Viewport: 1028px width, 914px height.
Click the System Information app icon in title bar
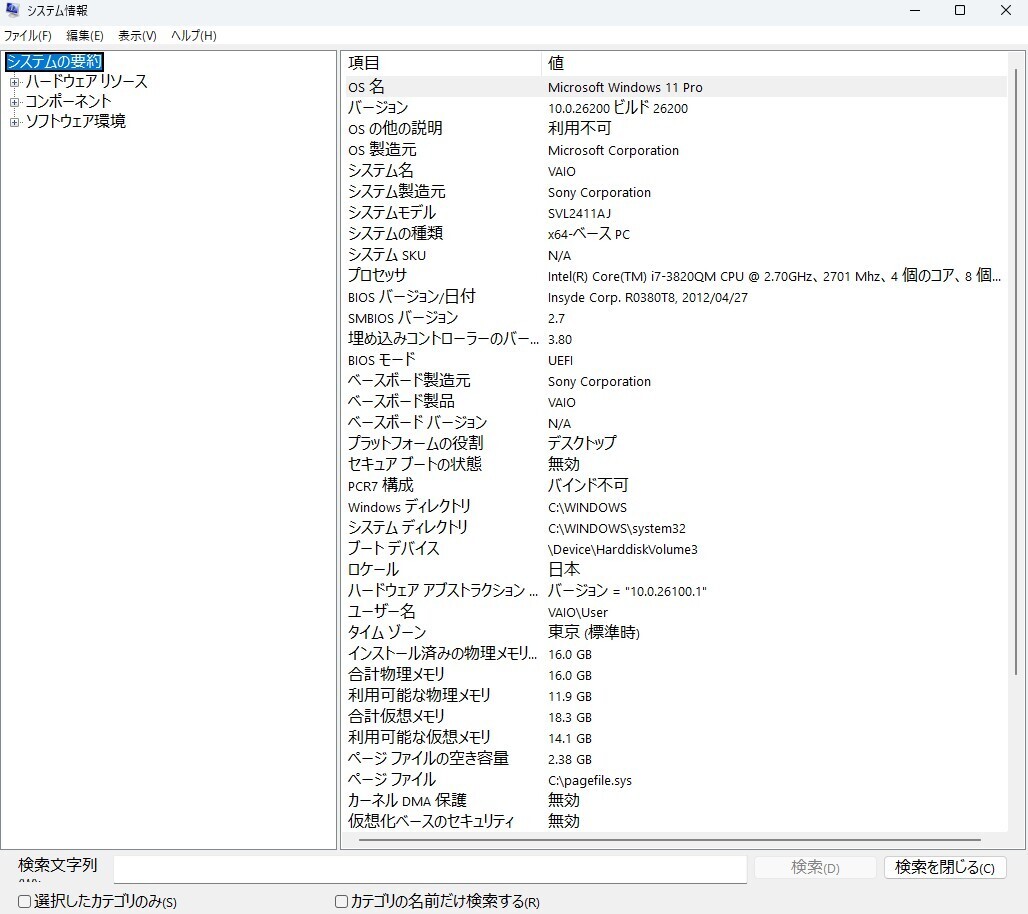point(12,10)
